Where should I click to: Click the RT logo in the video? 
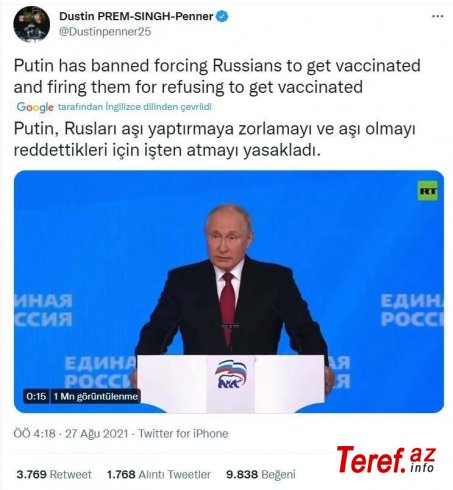point(428,191)
